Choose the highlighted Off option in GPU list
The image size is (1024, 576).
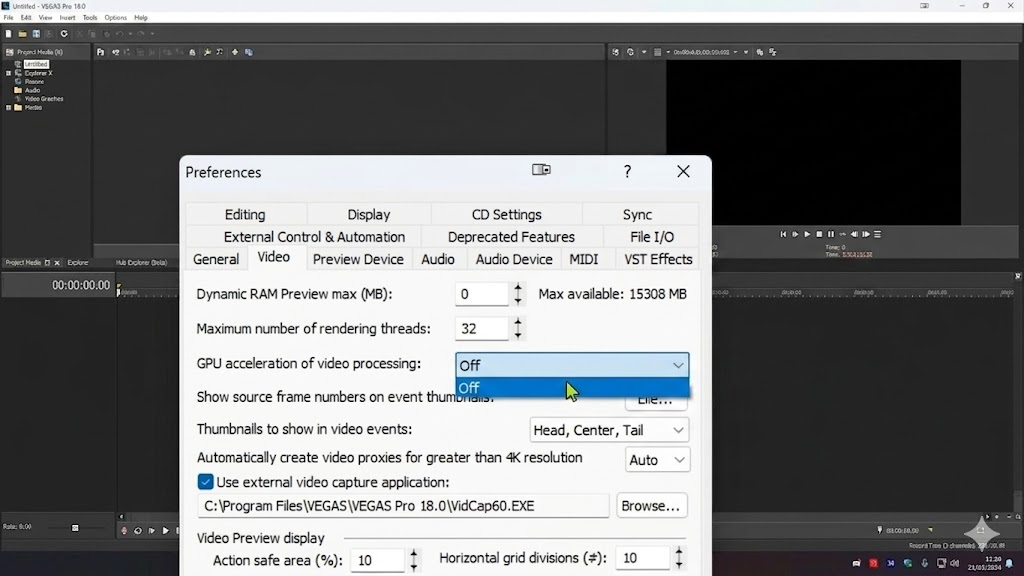coord(572,388)
